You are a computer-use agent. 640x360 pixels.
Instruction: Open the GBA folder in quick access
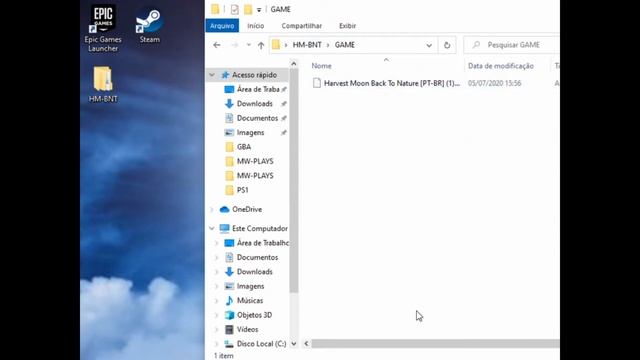pyautogui.click(x=244, y=147)
